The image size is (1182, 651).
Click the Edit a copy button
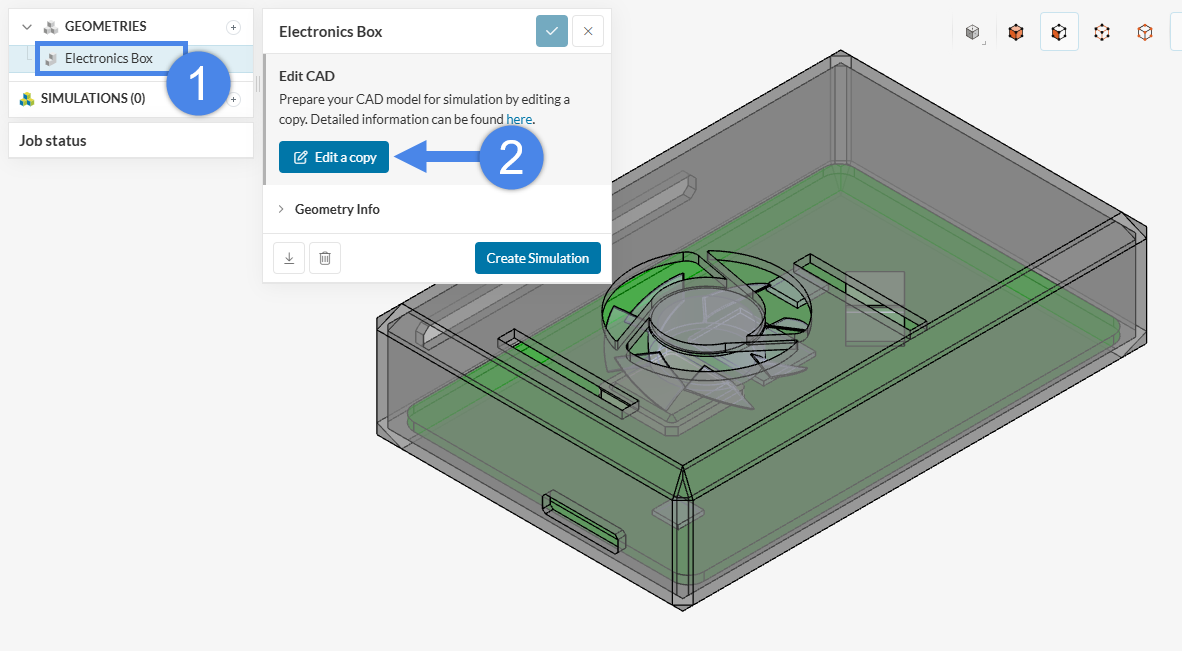click(334, 158)
